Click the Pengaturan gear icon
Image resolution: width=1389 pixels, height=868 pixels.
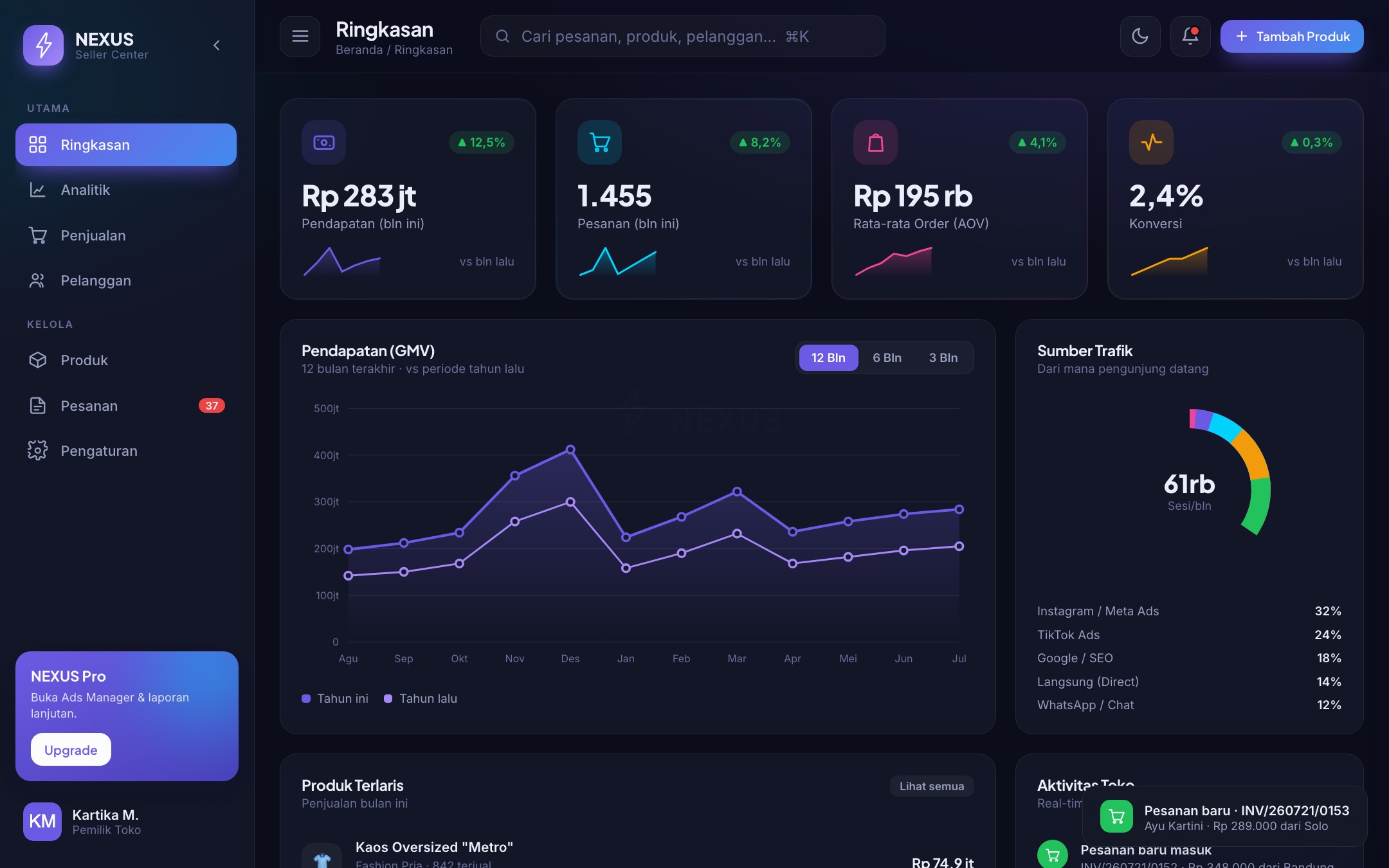pyautogui.click(x=38, y=451)
